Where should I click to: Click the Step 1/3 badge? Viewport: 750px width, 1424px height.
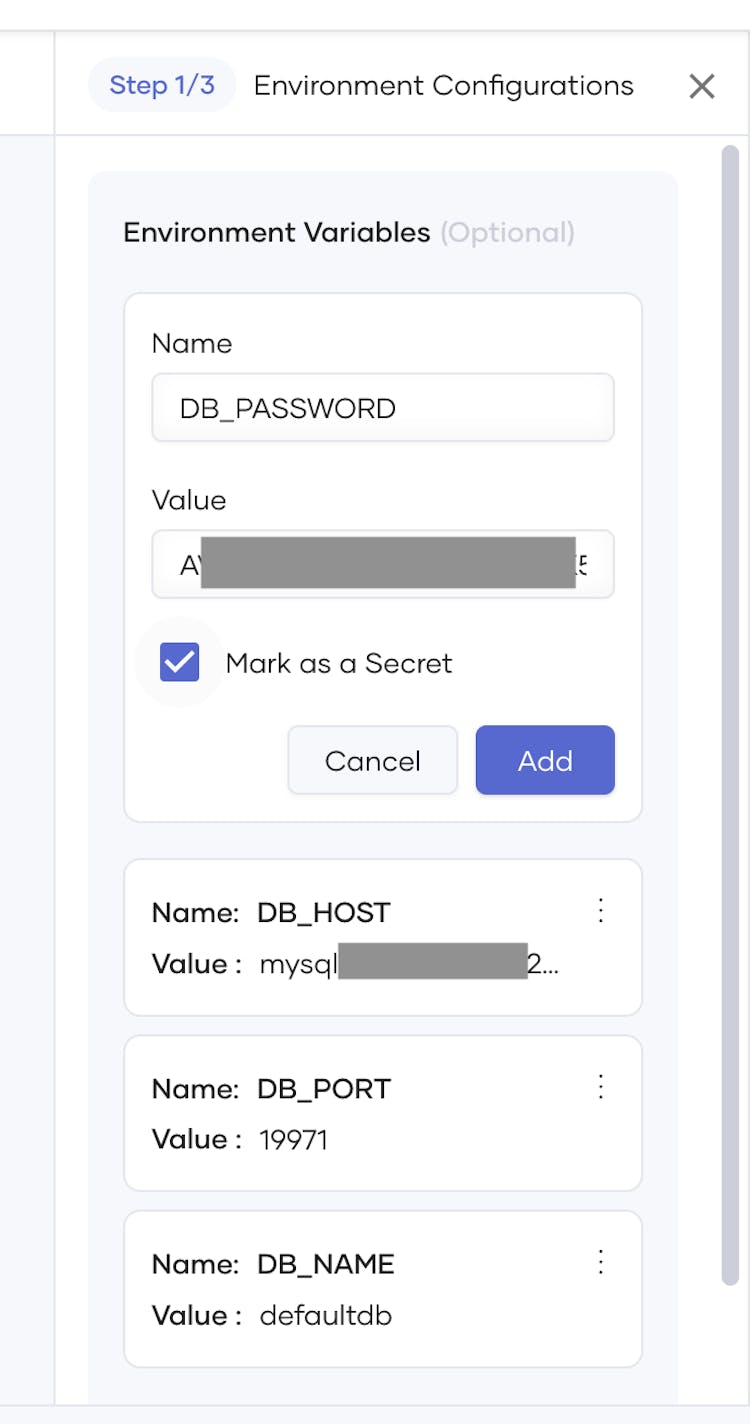tap(162, 85)
